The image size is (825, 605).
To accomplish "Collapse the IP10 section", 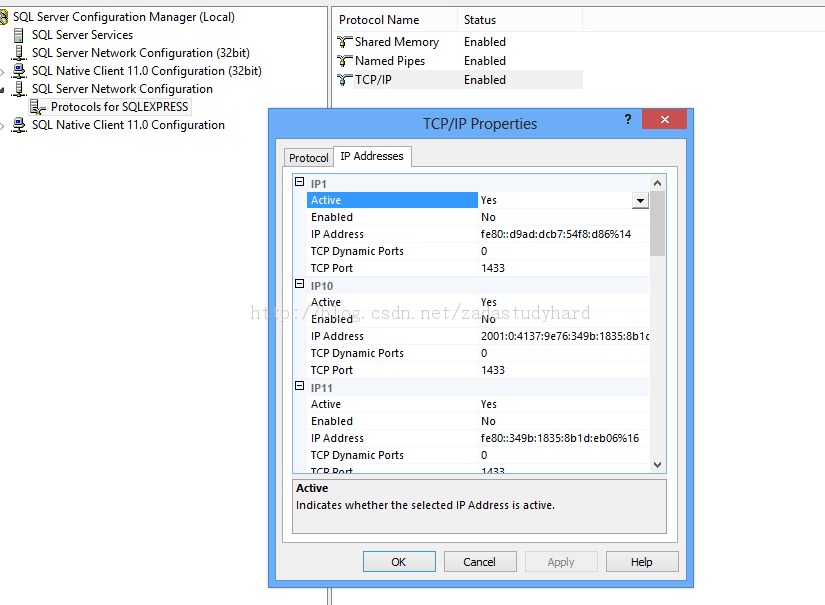I will (299, 285).
